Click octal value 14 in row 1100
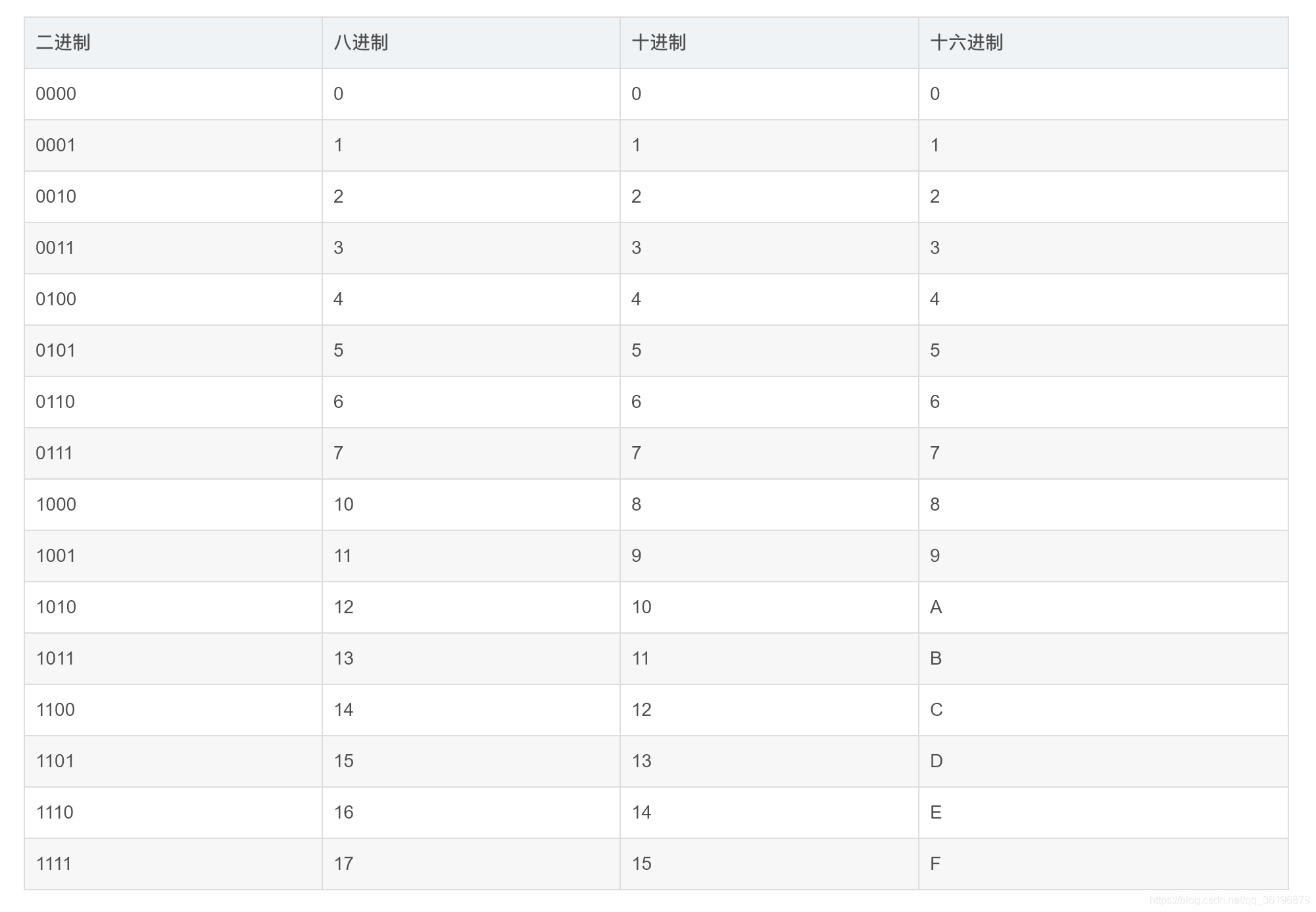This screenshot has width=1316, height=912. coord(343,710)
